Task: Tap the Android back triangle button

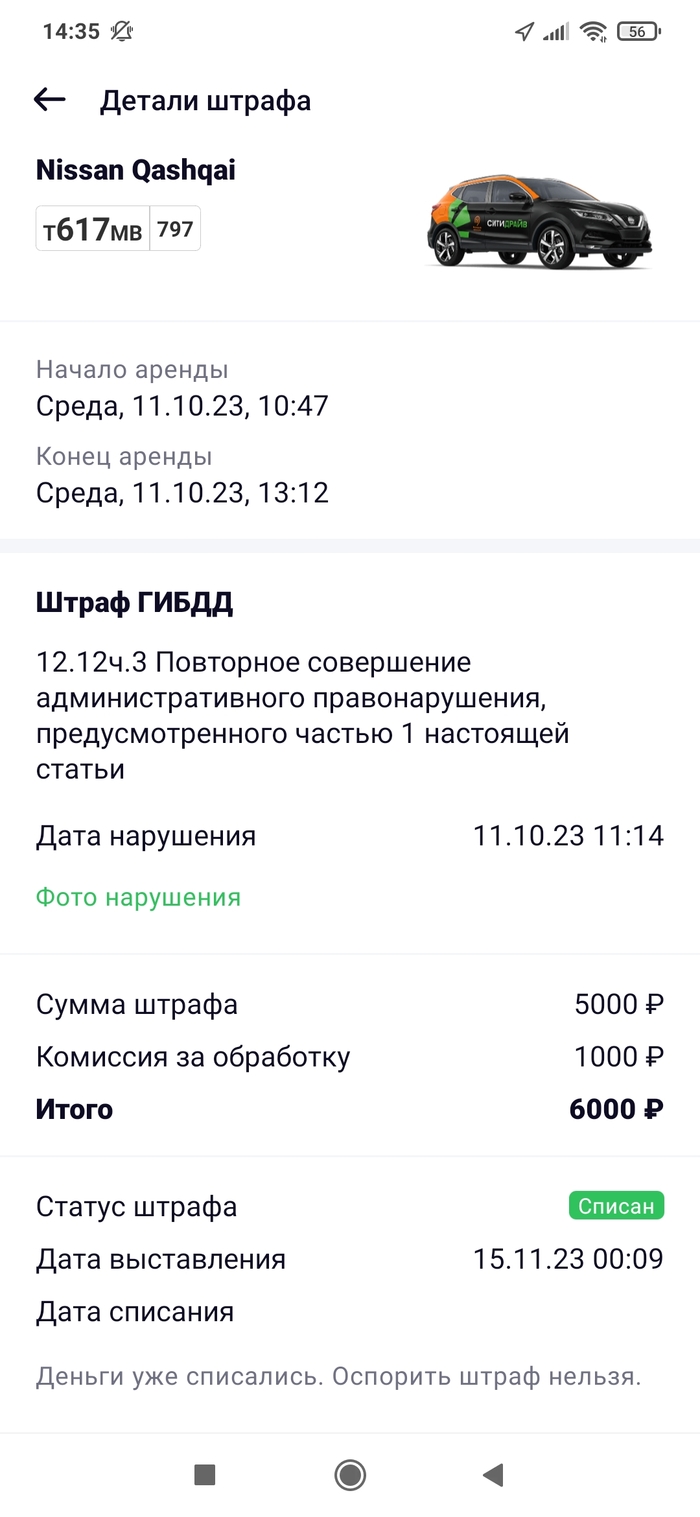Action: 492,1474
